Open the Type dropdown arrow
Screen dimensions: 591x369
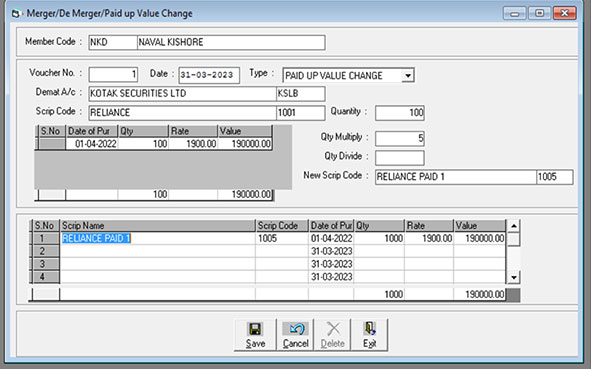tap(407, 75)
